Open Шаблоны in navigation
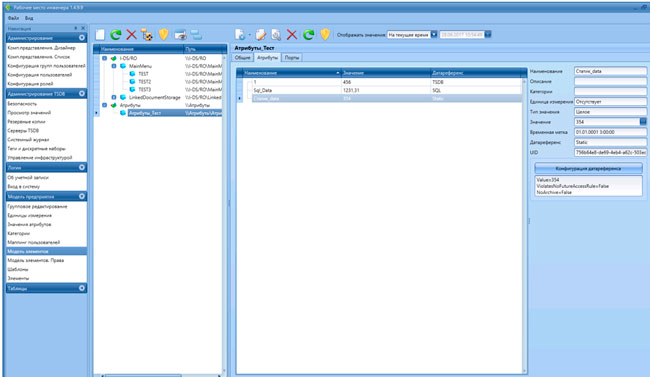 pyautogui.click(x=18, y=270)
